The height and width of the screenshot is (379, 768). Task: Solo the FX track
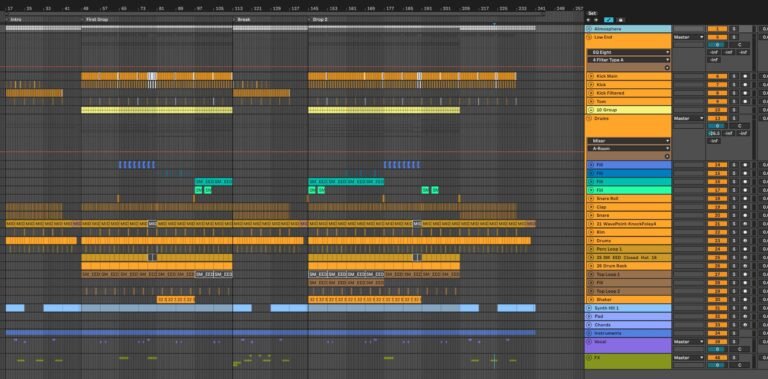[x=734, y=358]
